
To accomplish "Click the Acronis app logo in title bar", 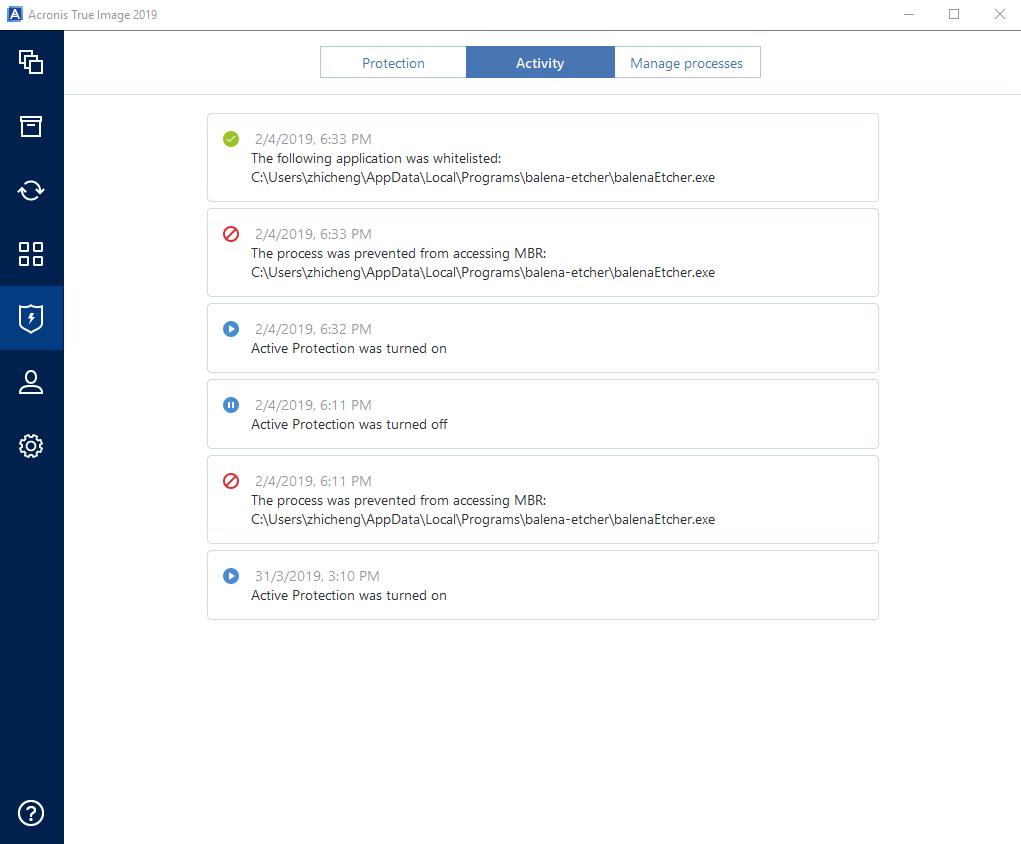I will coord(14,14).
